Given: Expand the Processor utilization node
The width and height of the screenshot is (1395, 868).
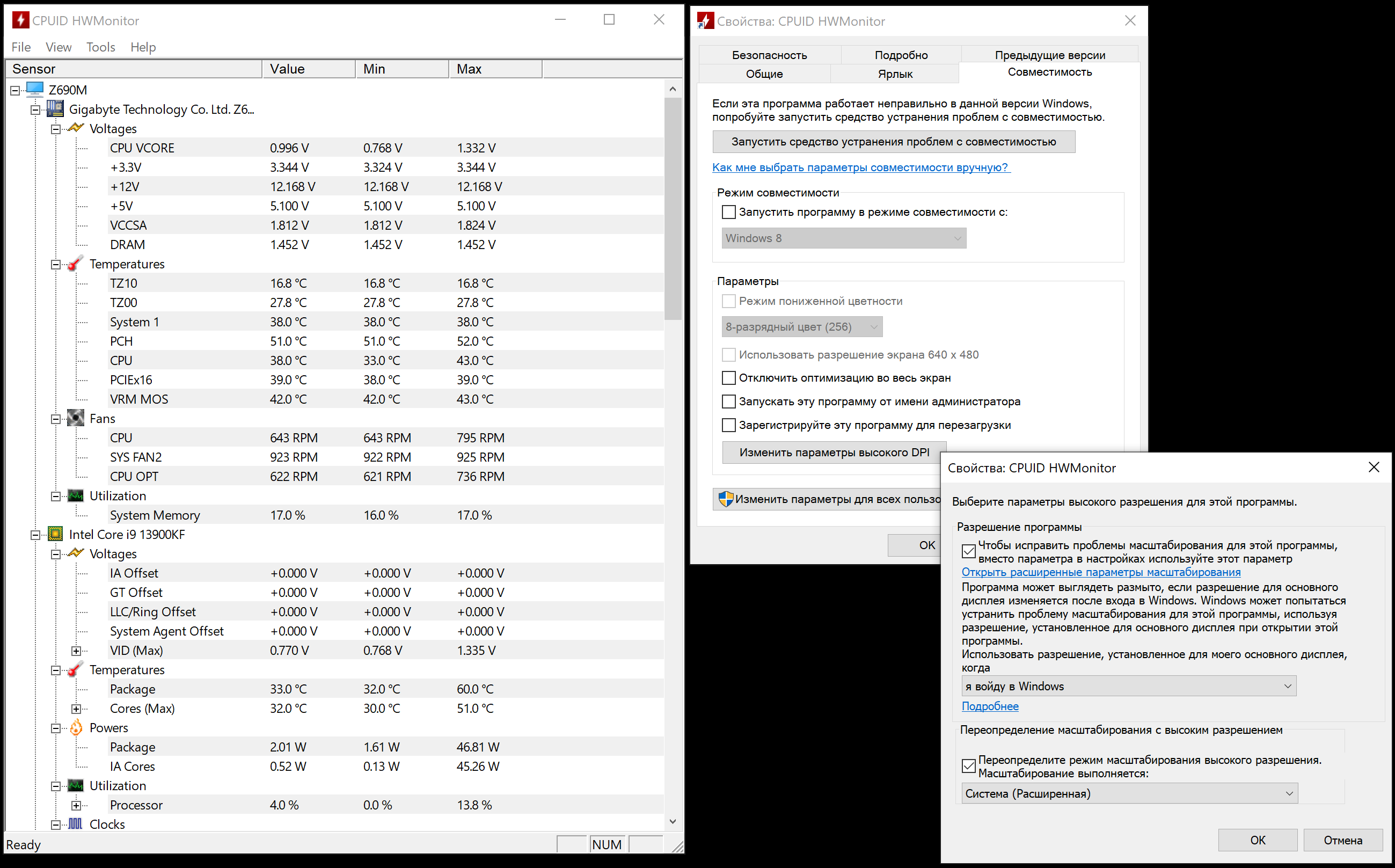Looking at the screenshot, I should (76, 805).
